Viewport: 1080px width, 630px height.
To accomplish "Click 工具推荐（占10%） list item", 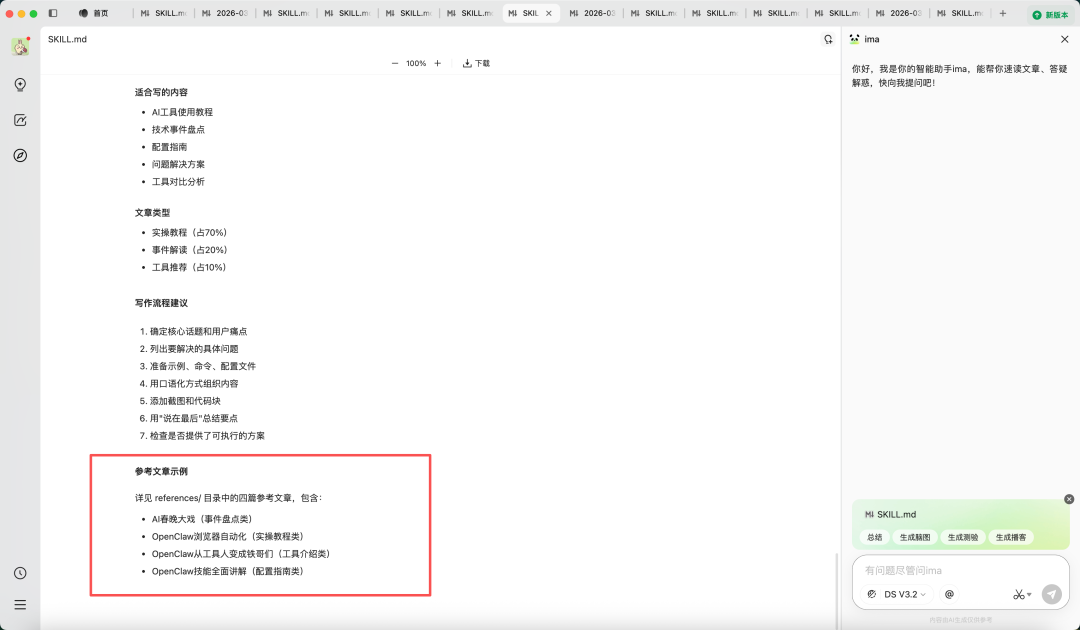I will click(x=189, y=267).
